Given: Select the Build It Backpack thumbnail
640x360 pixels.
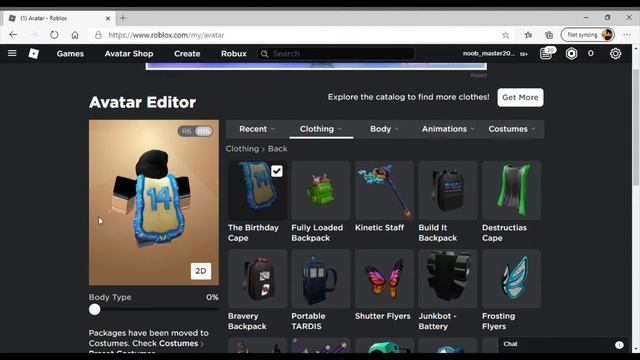Looking at the screenshot, I should pyautogui.click(x=448, y=190).
